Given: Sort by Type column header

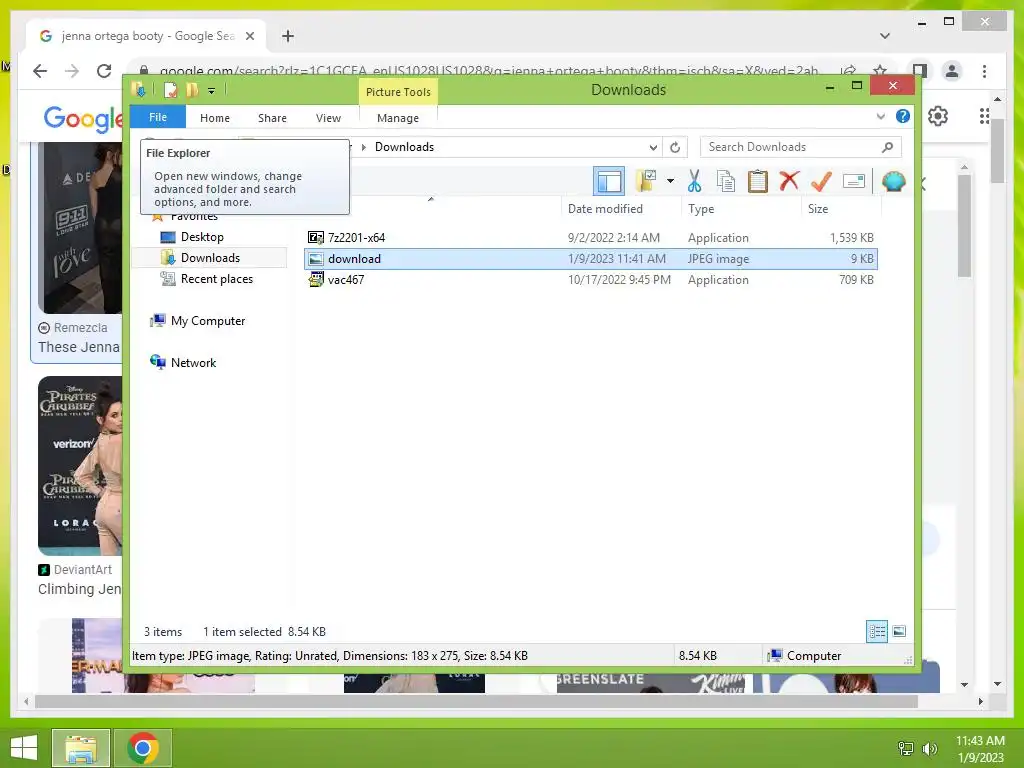Looking at the screenshot, I should pyautogui.click(x=701, y=209).
